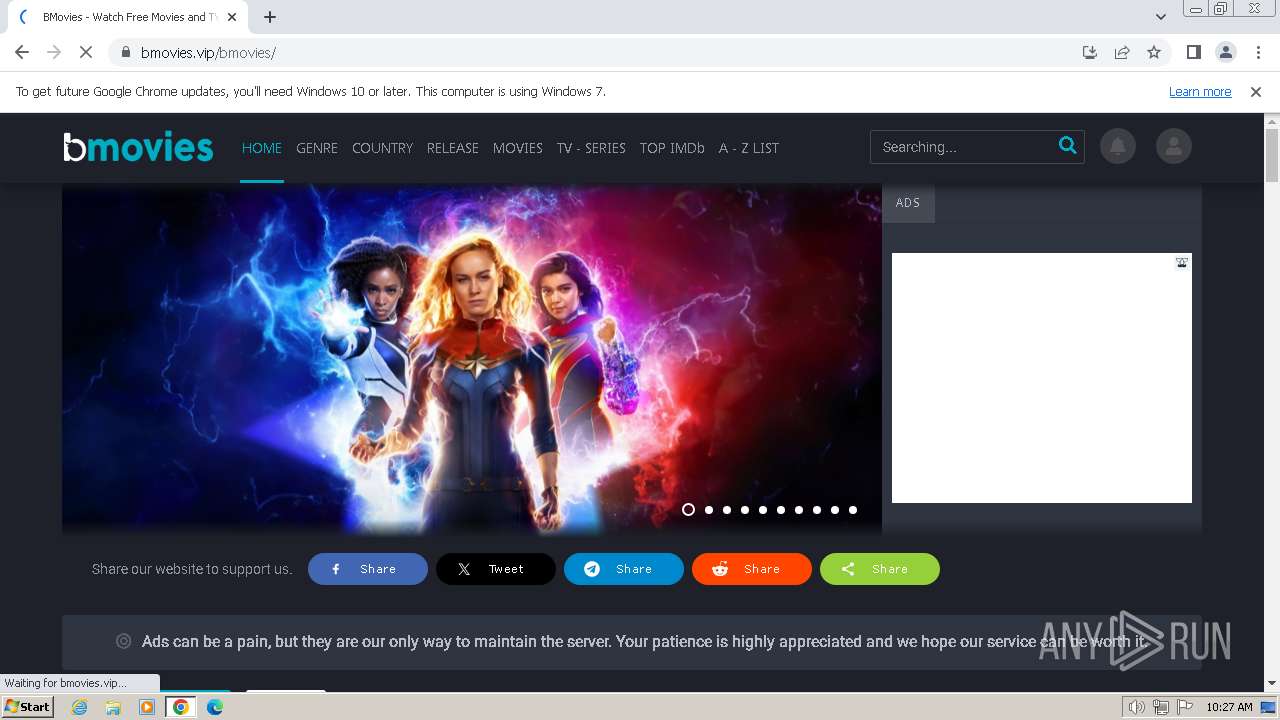
Task: Click the ADS tab label
Action: (908, 203)
